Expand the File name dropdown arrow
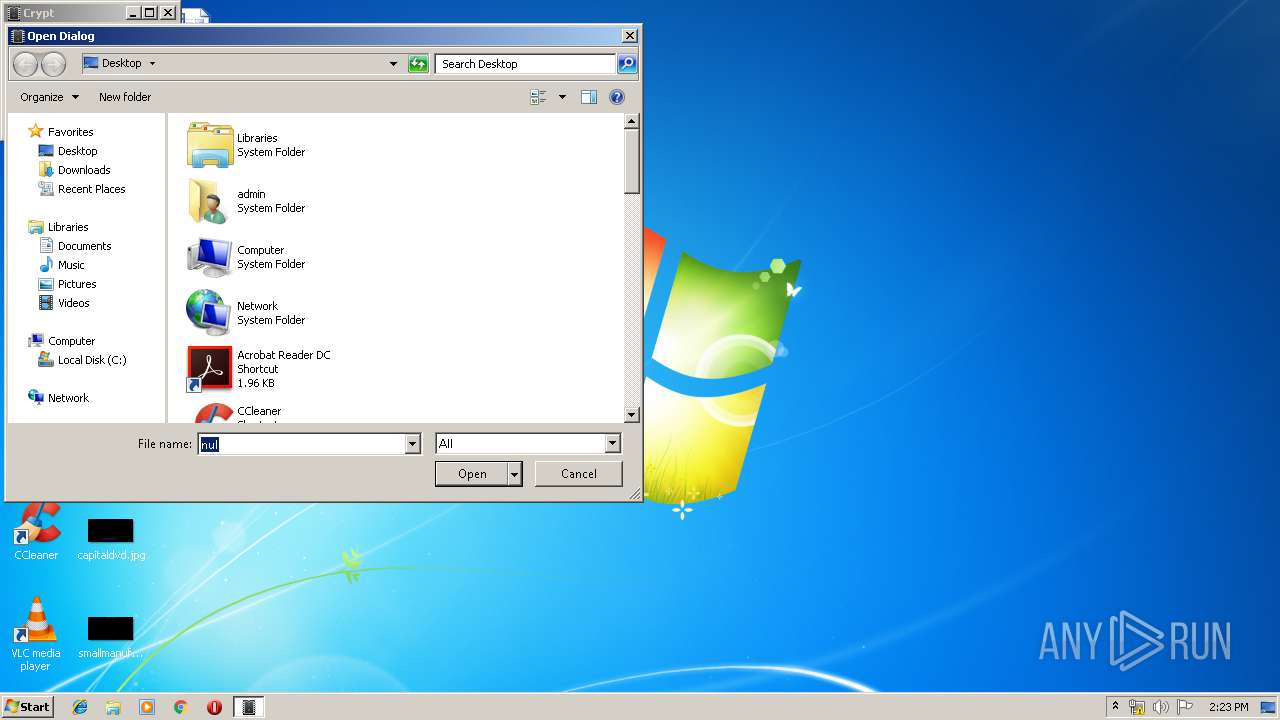 point(412,444)
